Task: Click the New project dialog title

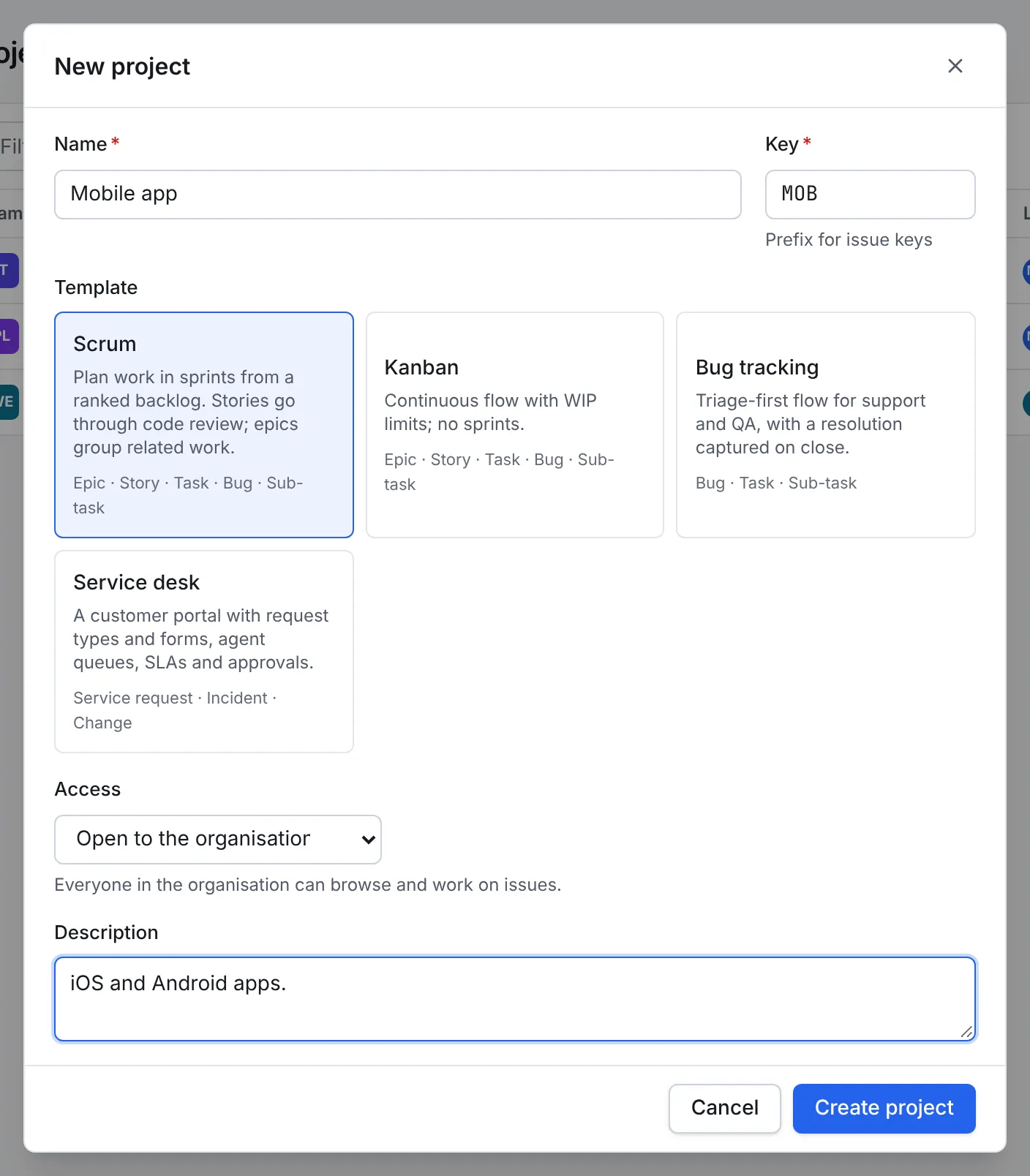Action: point(122,67)
